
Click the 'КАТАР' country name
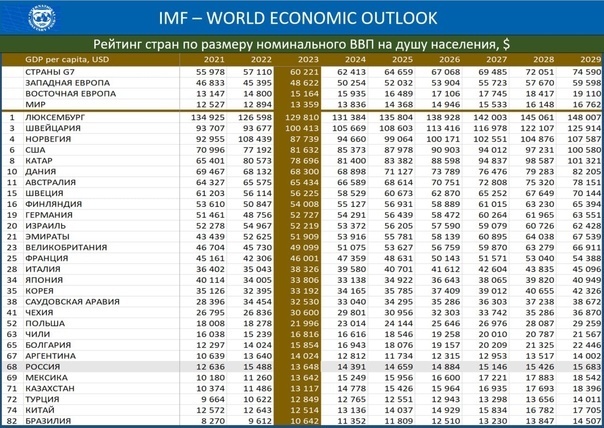[x=39, y=161]
